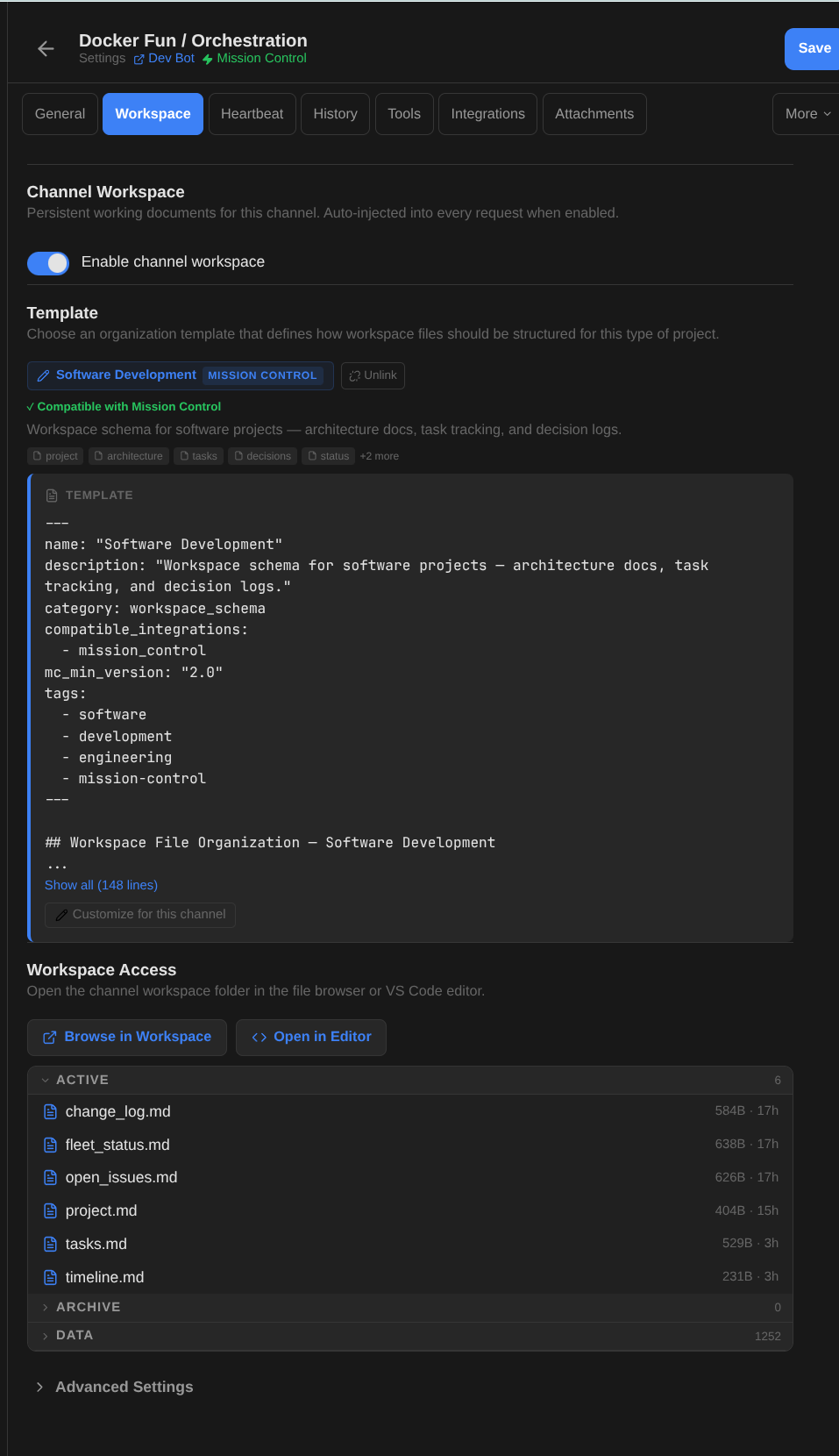Click the Compatible with Mission Control text
Image resolution: width=839 pixels, height=1456 pixels.
[129, 406]
